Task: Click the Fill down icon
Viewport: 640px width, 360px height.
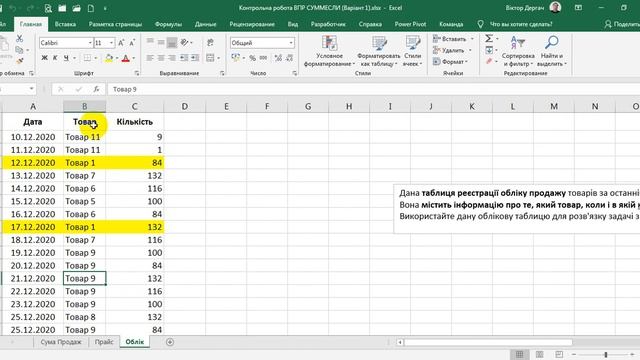Action: point(489,50)
